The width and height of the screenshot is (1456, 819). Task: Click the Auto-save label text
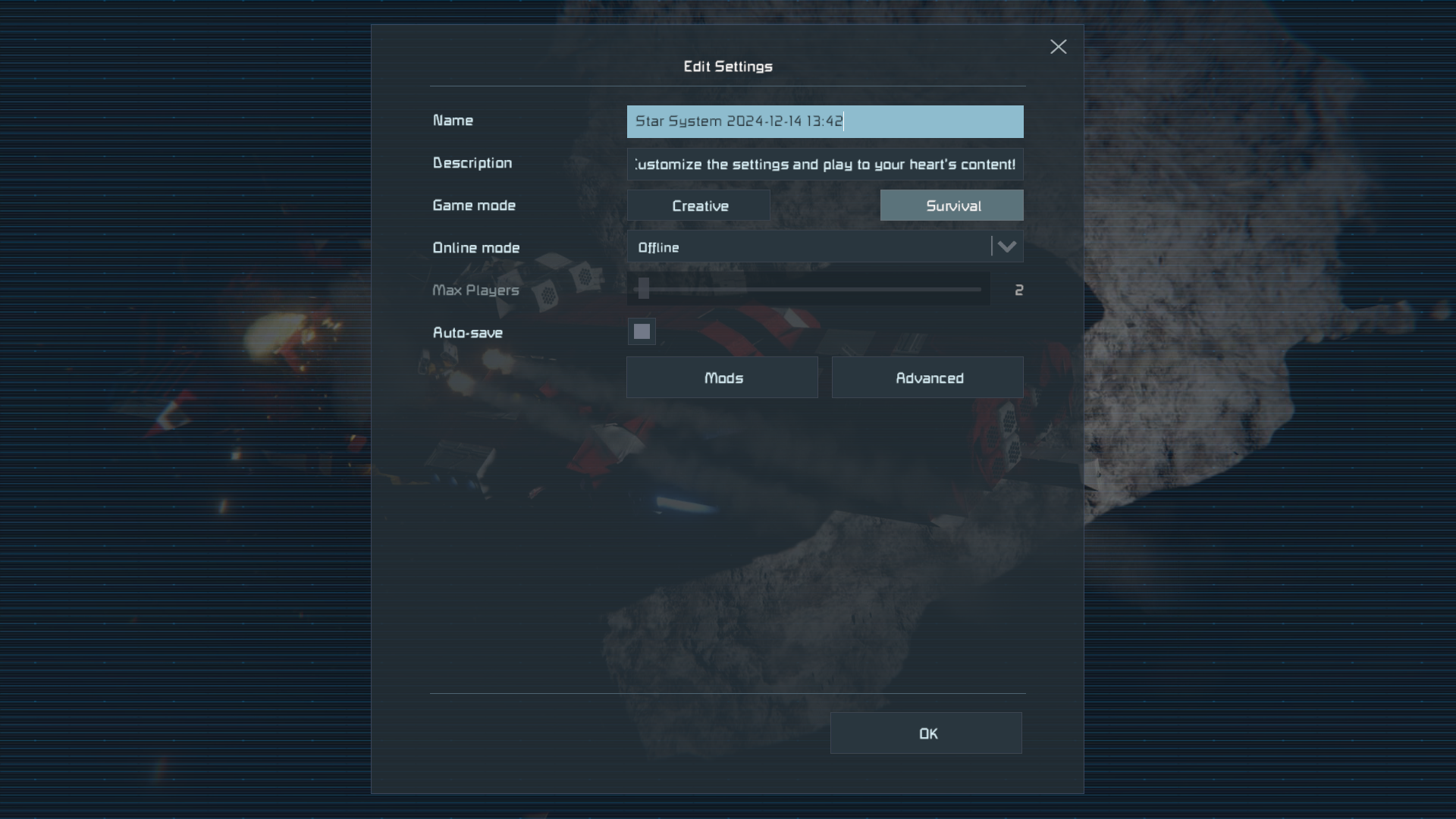[x=467, y=333]
